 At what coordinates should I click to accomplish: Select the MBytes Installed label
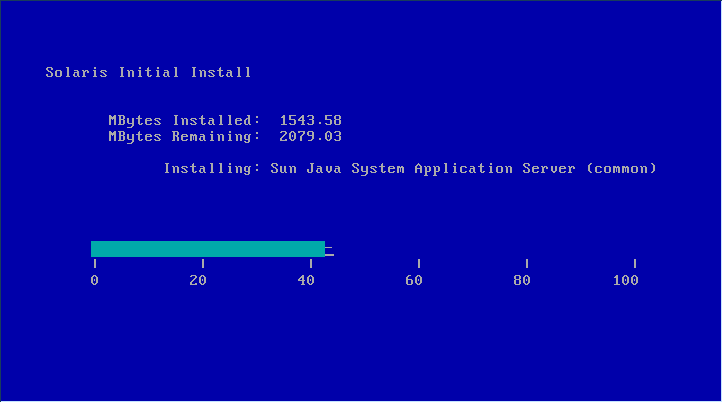[185, 120]
